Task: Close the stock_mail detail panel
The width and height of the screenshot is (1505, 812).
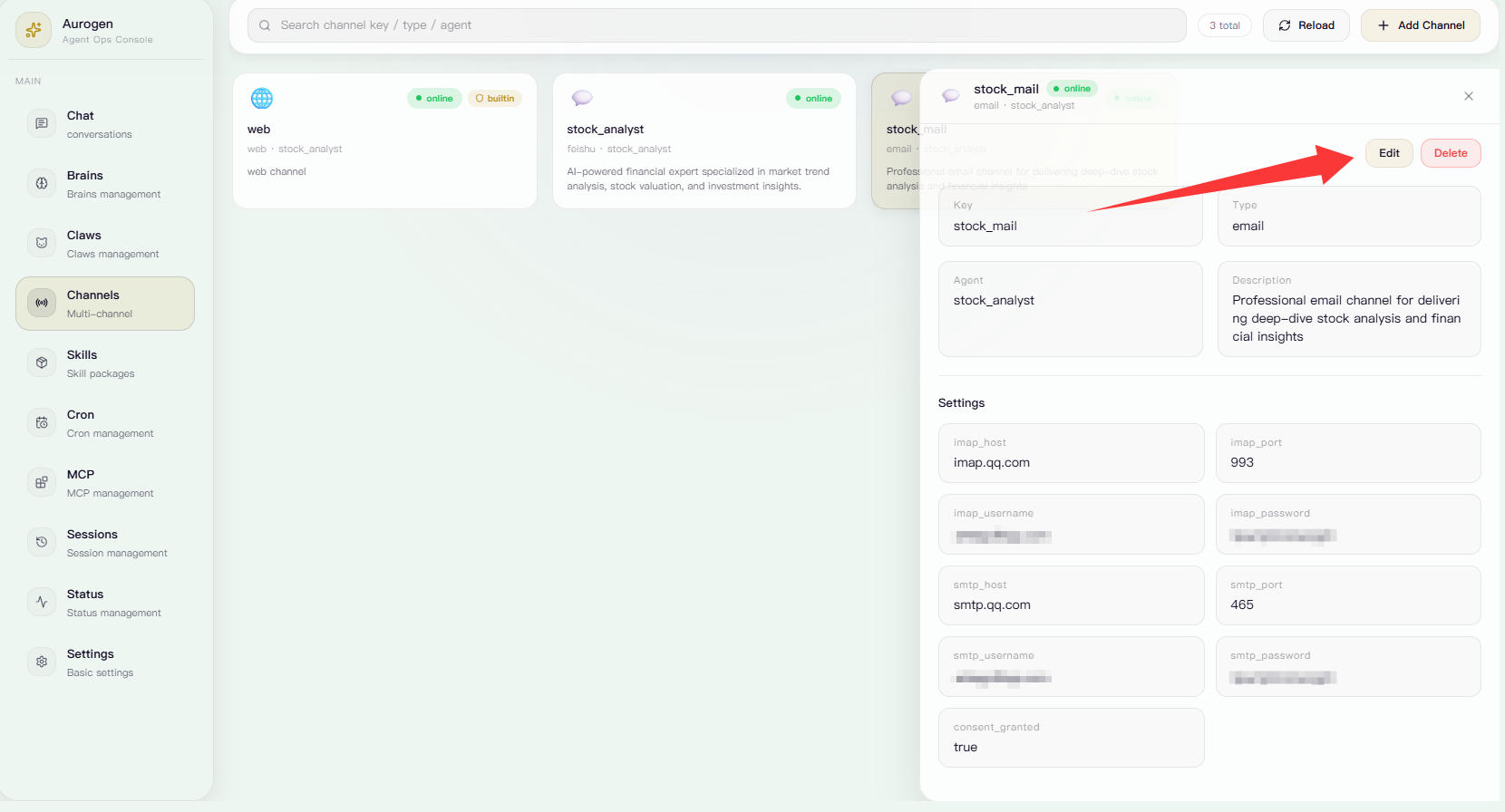Action: (x=1469, y=96)
